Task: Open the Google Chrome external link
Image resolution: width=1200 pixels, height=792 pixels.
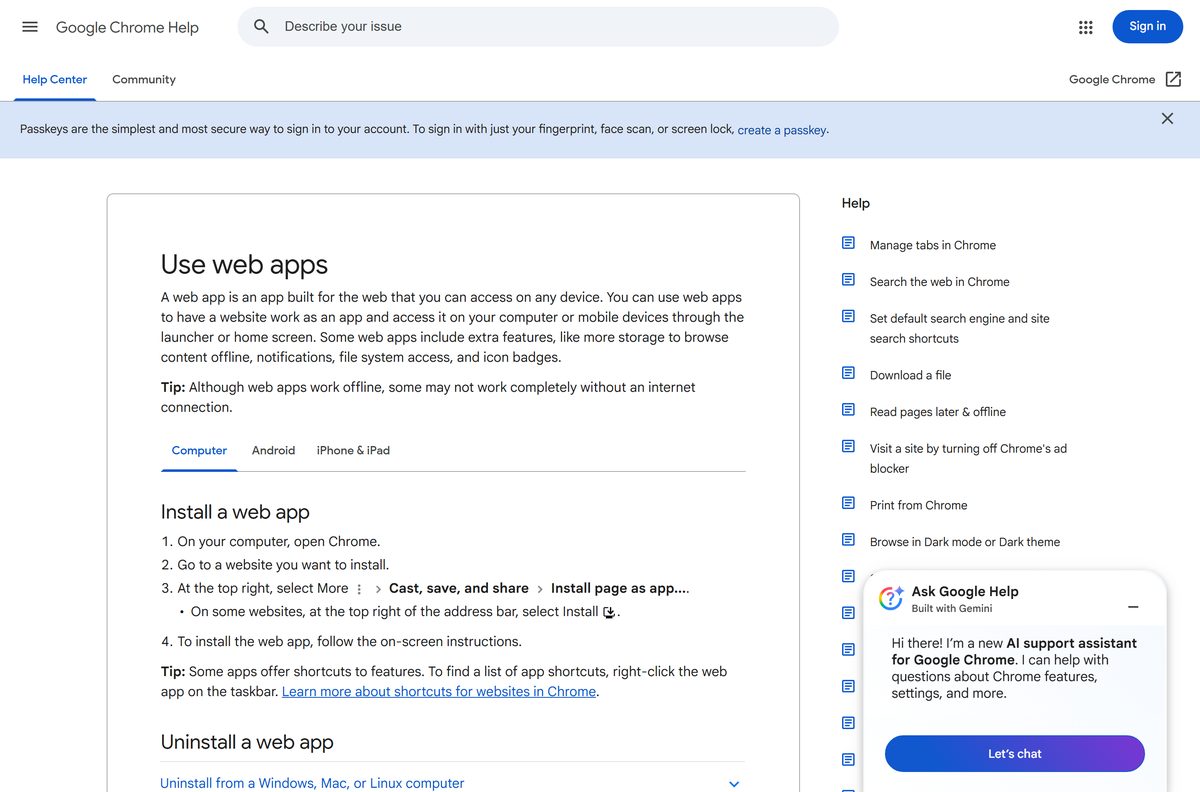Action: pos(1112,79)
